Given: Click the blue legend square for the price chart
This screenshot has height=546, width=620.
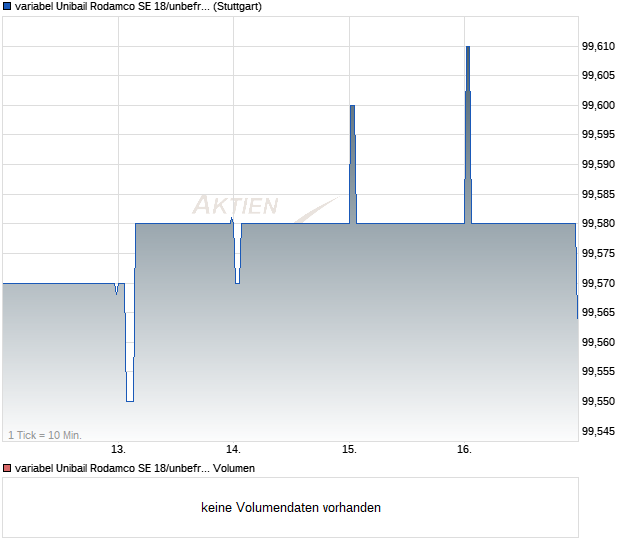Looking at the screenshot, I should (x=7, y=6).
